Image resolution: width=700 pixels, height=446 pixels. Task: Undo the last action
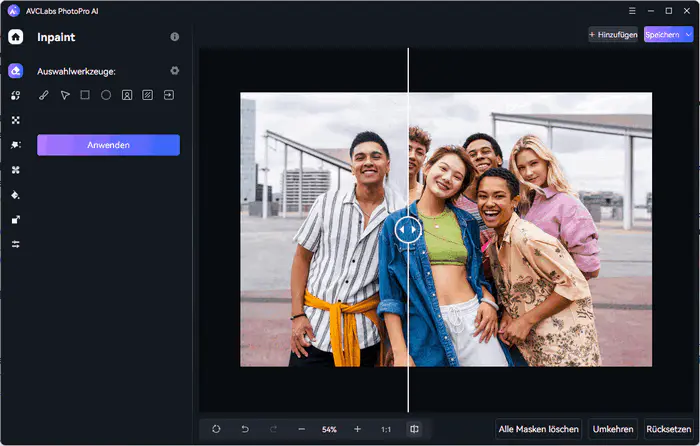point(245,429)
